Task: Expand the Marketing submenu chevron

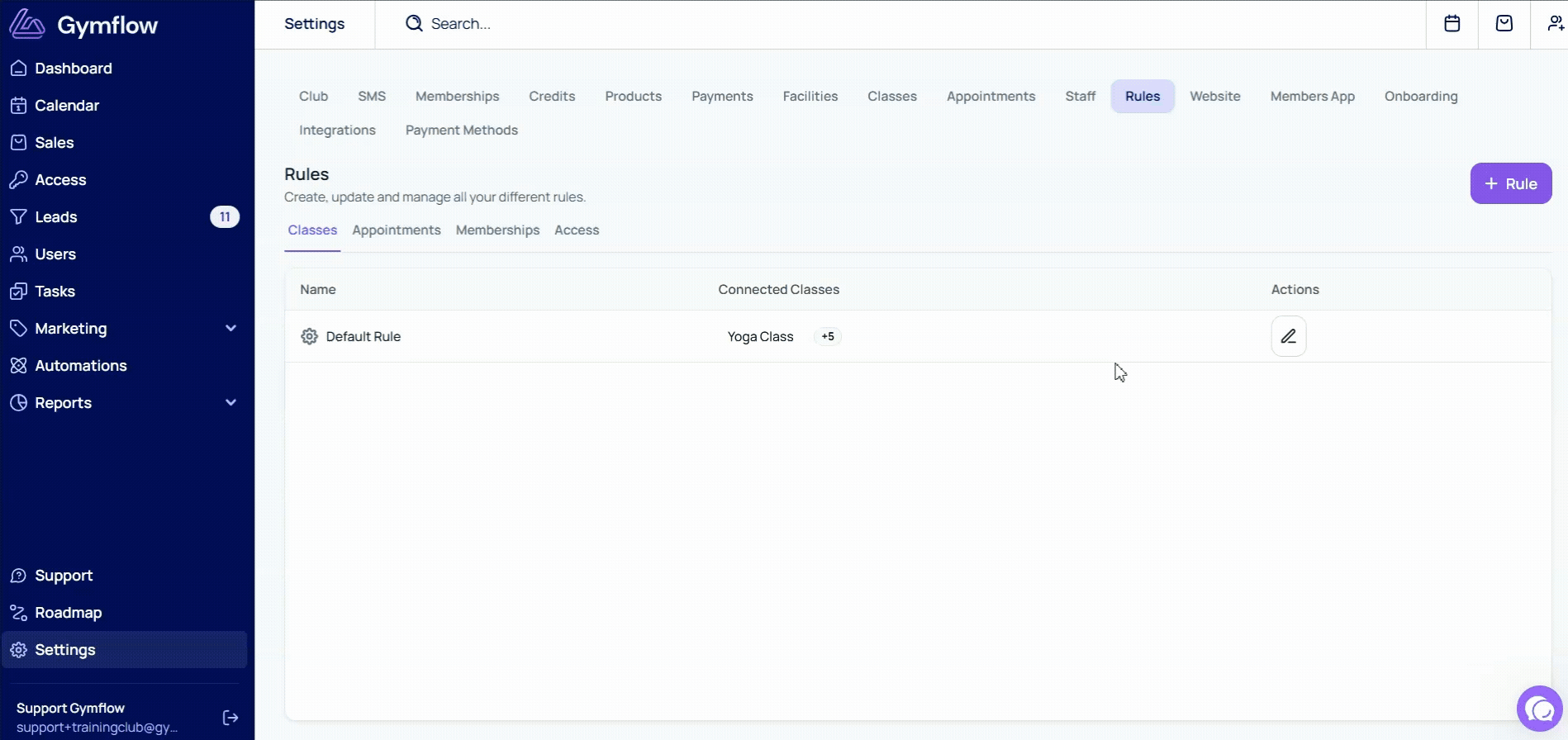Action: click(x=231, y=329)
